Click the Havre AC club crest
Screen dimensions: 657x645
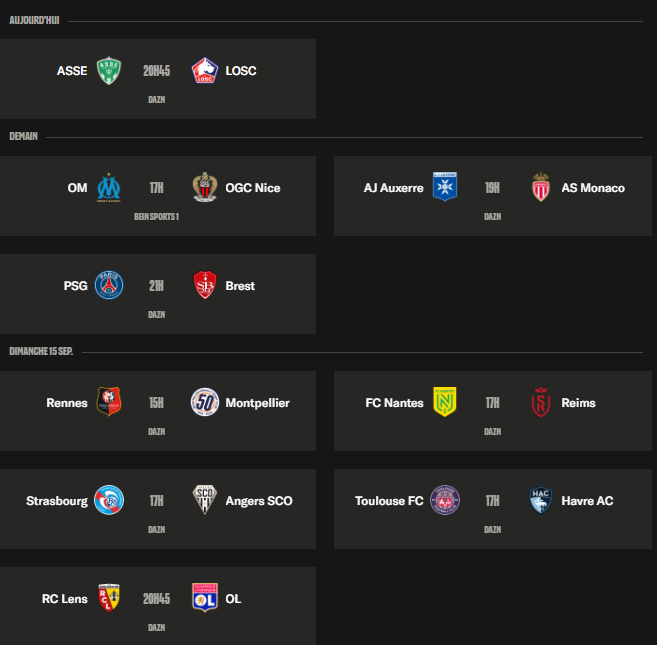(x=541, y=500)
